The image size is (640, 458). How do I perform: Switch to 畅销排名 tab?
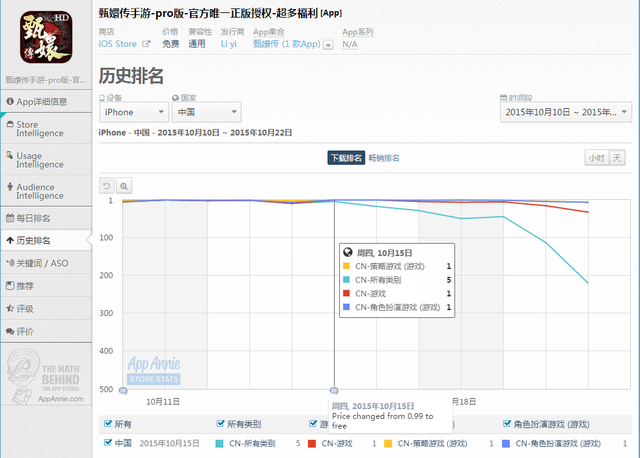tap(384, 158)
